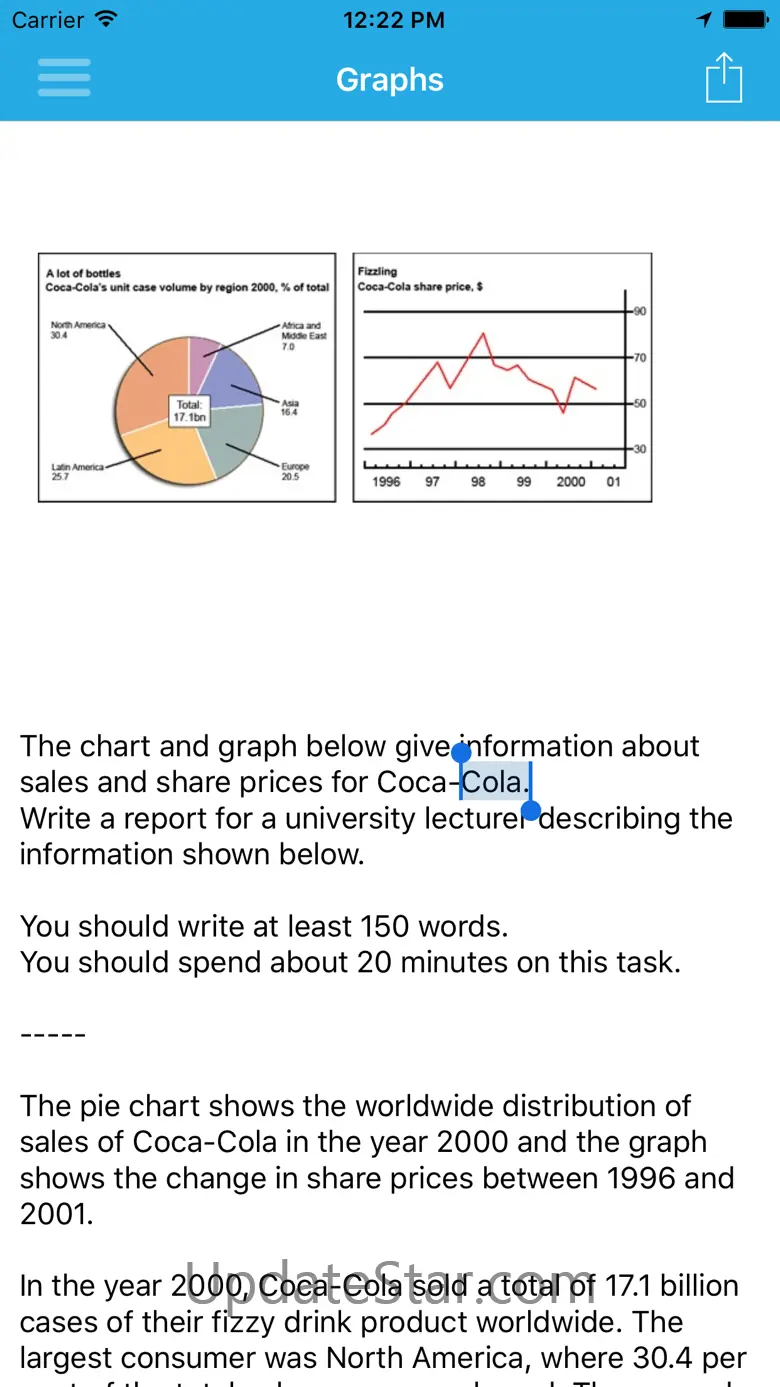Tap 'You should write at least 150 words.'
This screenshot has height=1387, width=780.
tap(264, 926)
